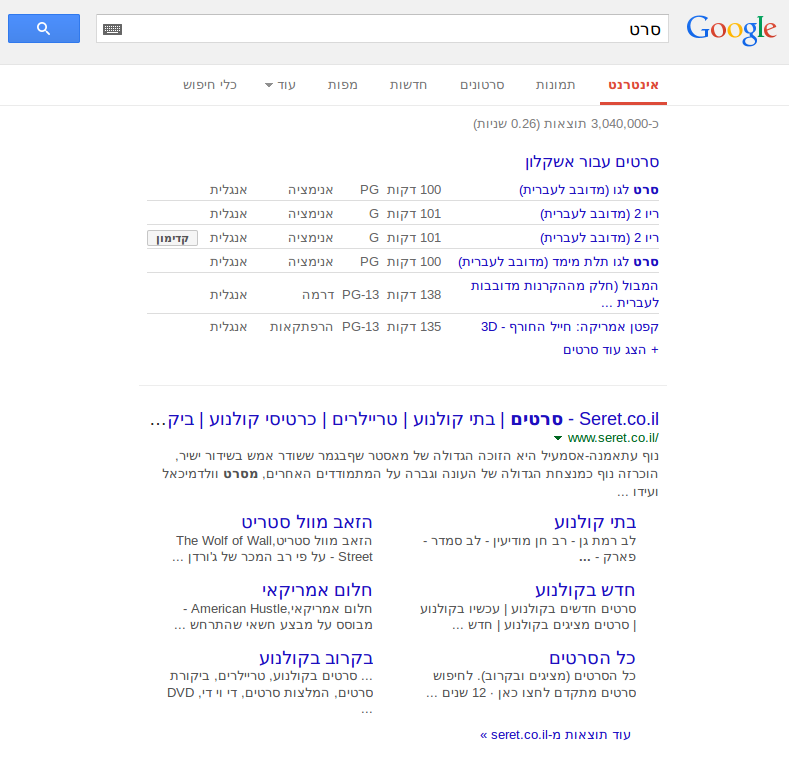Go to the Google logo homepage
Image resolution: width=789 pixels, height=760 pixels.
(x=731, y=30)
